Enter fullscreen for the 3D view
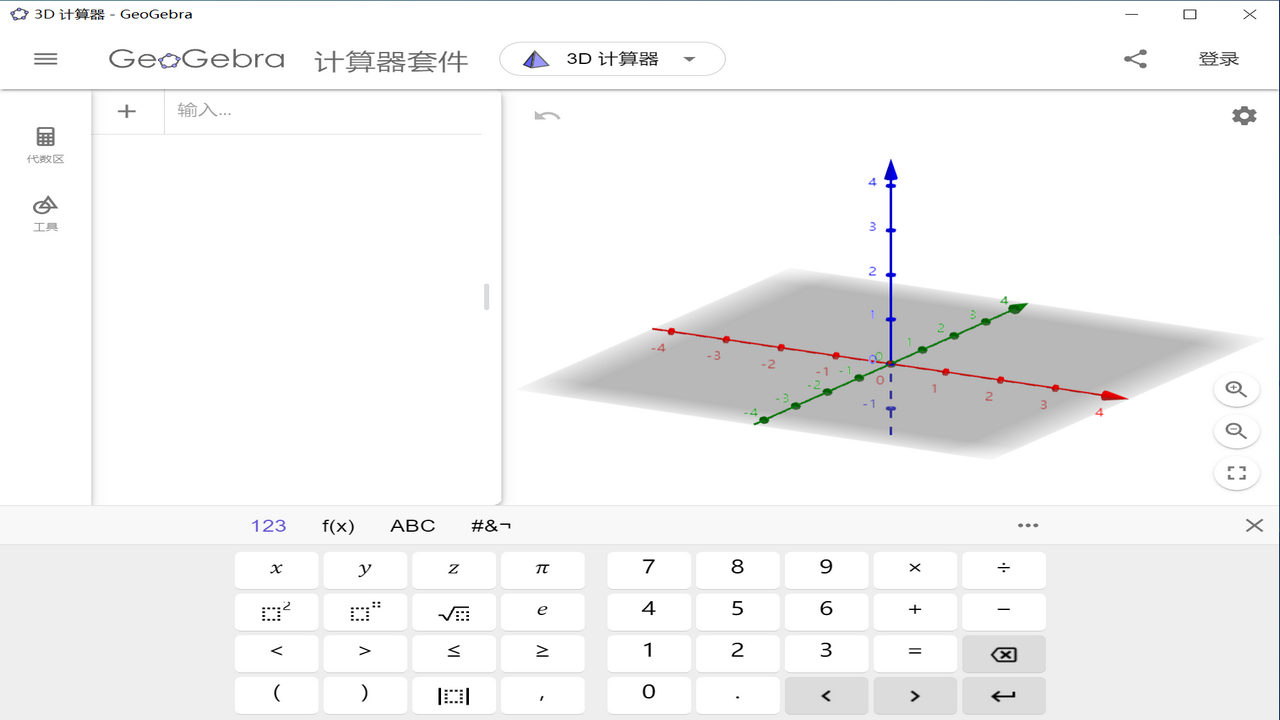The image size is (1280, 720). [x=1236, y=473]
